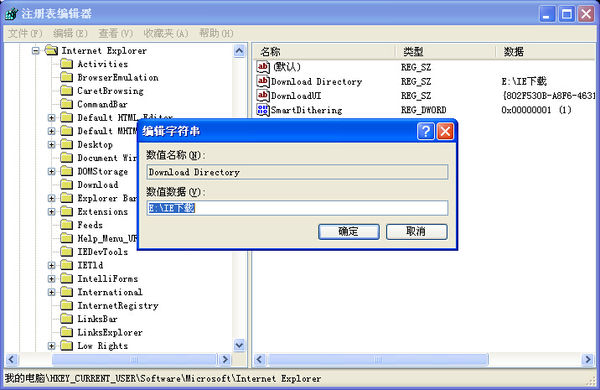
Task: Expand the Low Rights tree node
Action: [x=51, y=346]
